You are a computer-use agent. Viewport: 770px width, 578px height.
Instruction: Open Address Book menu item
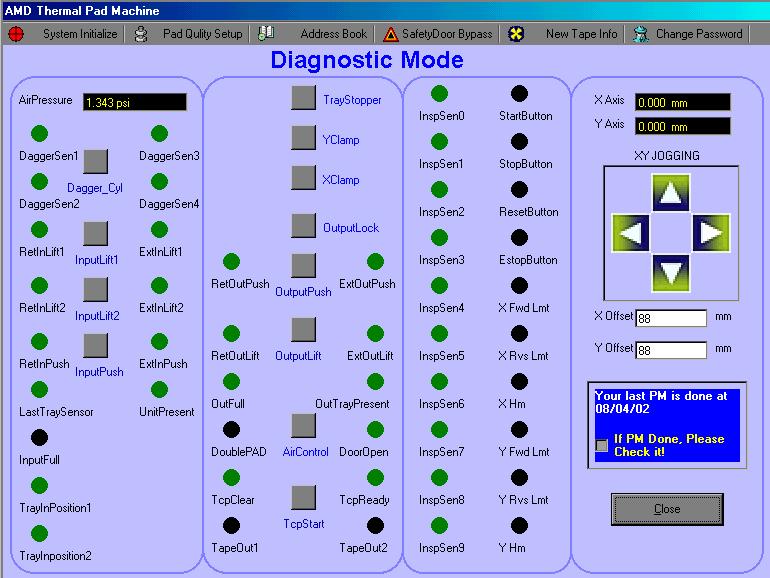[333, 34]
